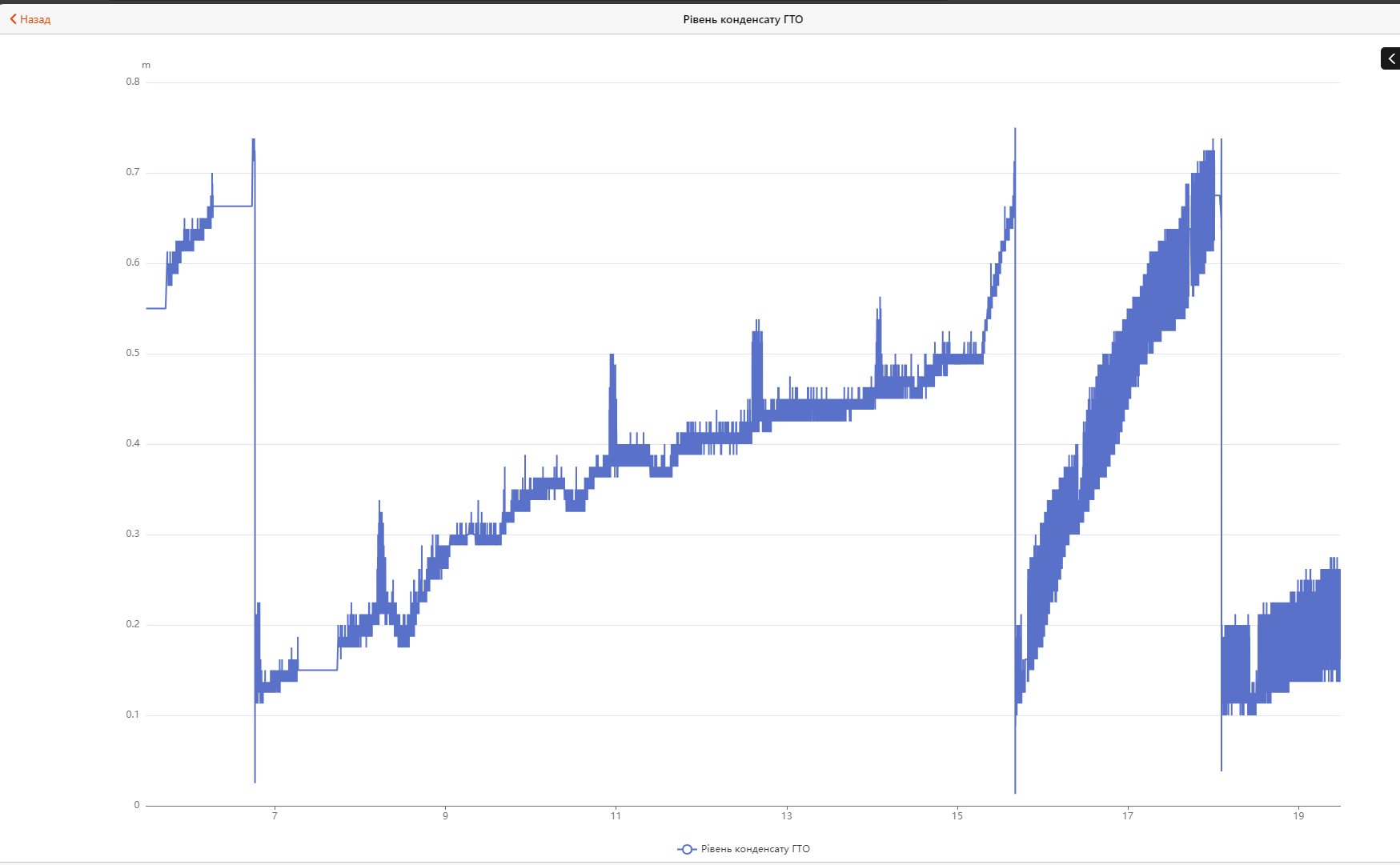This screenshot has width=1400, height=865.
Task: Click x-axis label 19
Action: click(x=1298, y=815)
